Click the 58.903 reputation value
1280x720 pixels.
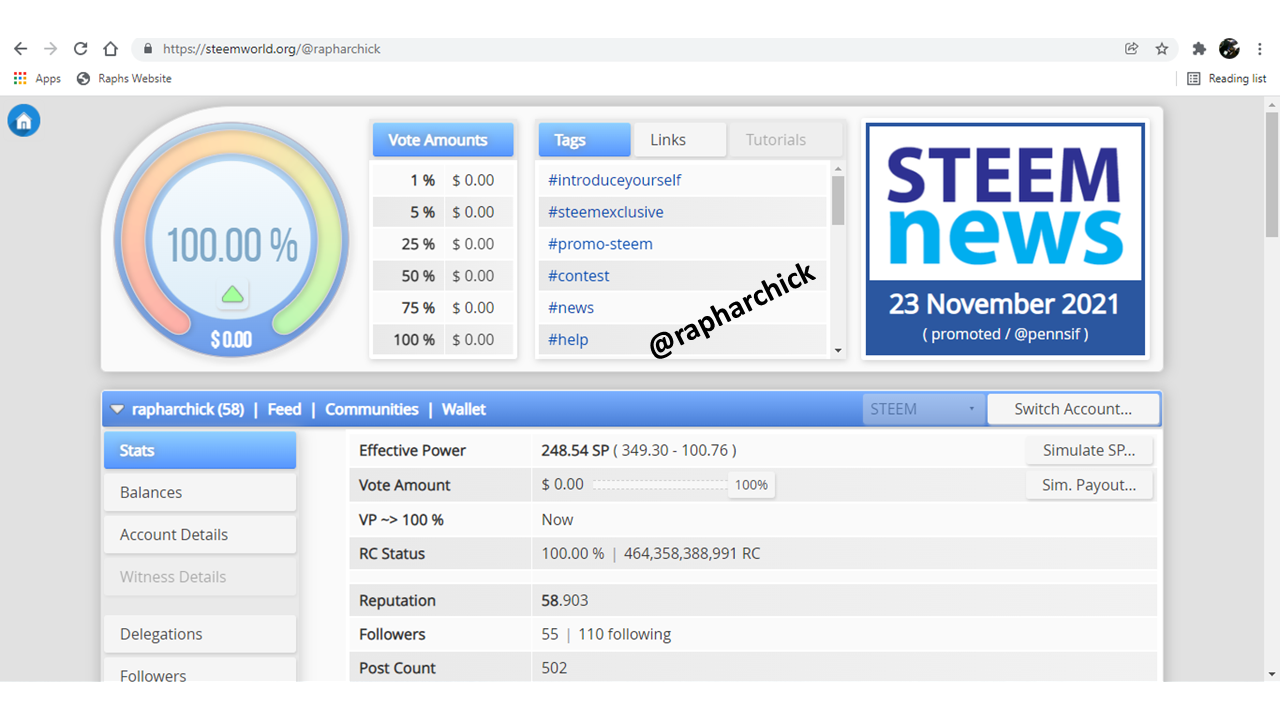[x=565, y=600]
